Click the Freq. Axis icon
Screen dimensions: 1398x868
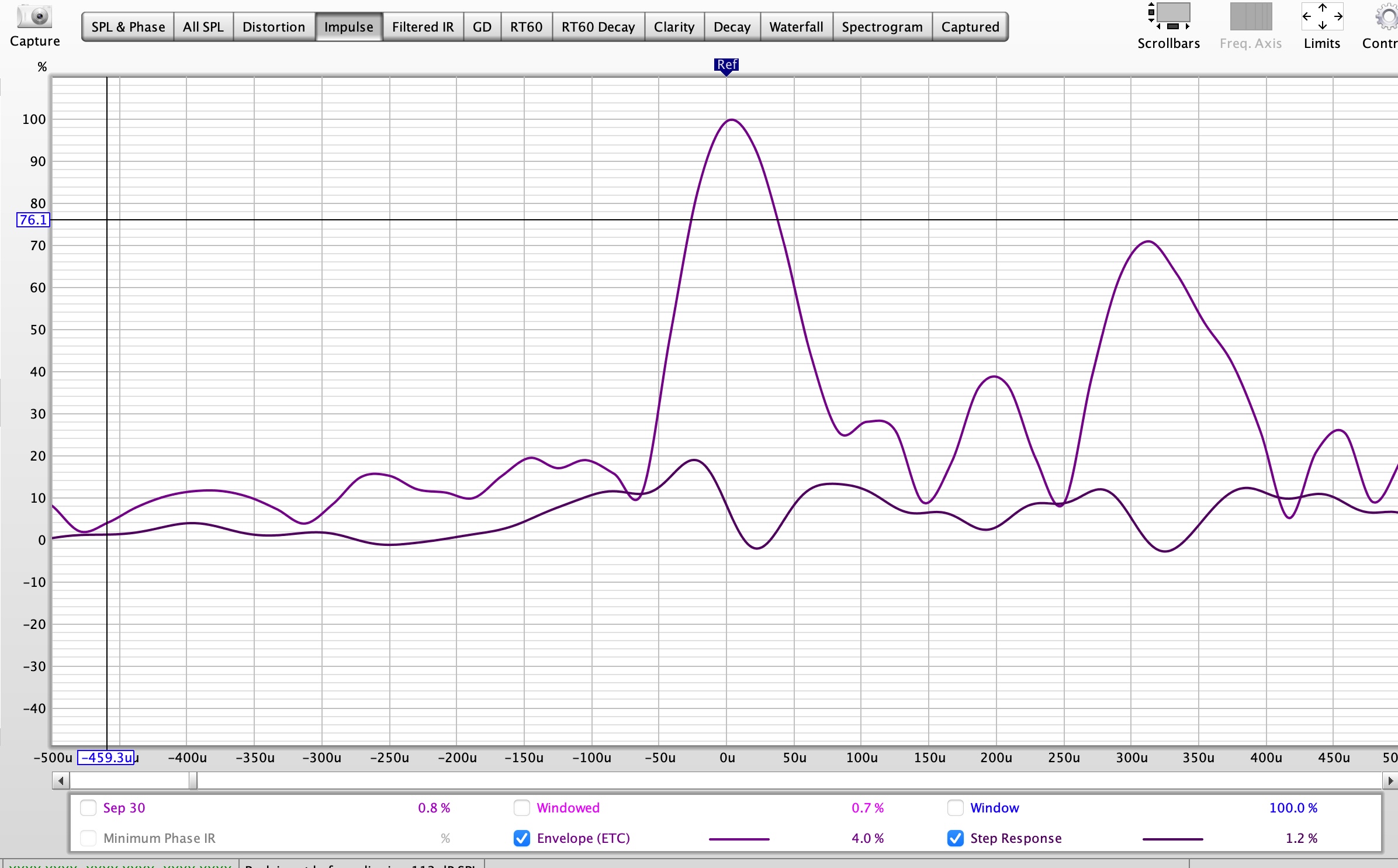[1251, 16]
